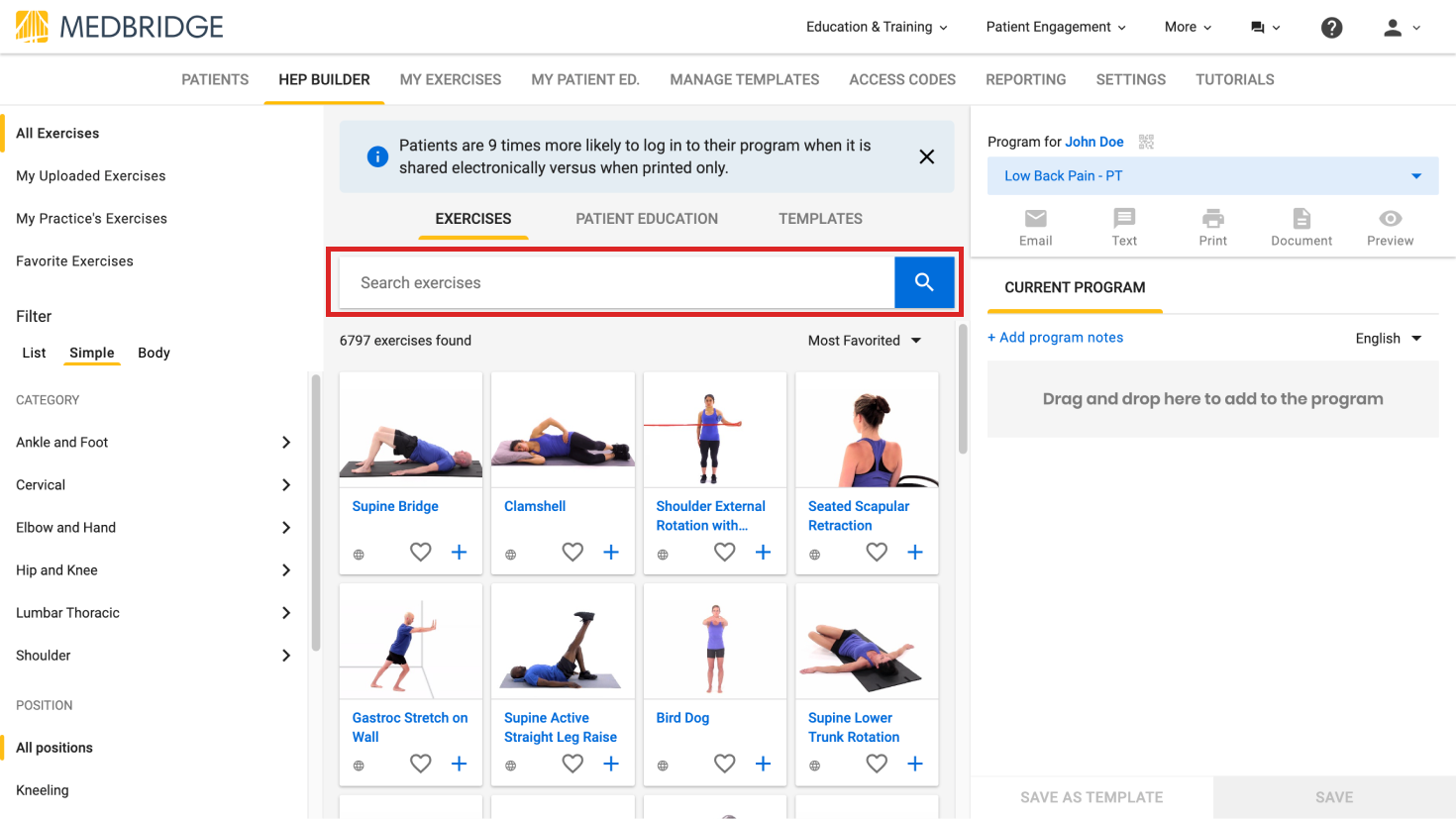The image size is (1456, 819).
Task: Click the SAVE button
Action: click(1334, 797)
